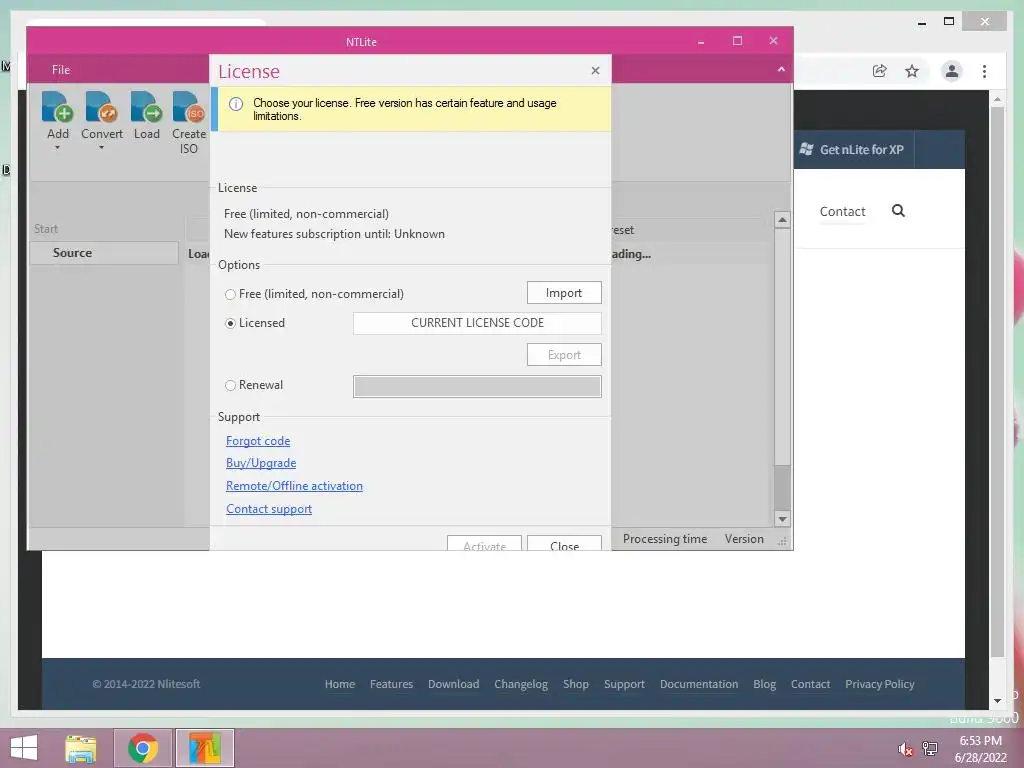Select the Source item in NTLite sidebar
Screen dimensions: 1024x768
click(x=104, y=253)
